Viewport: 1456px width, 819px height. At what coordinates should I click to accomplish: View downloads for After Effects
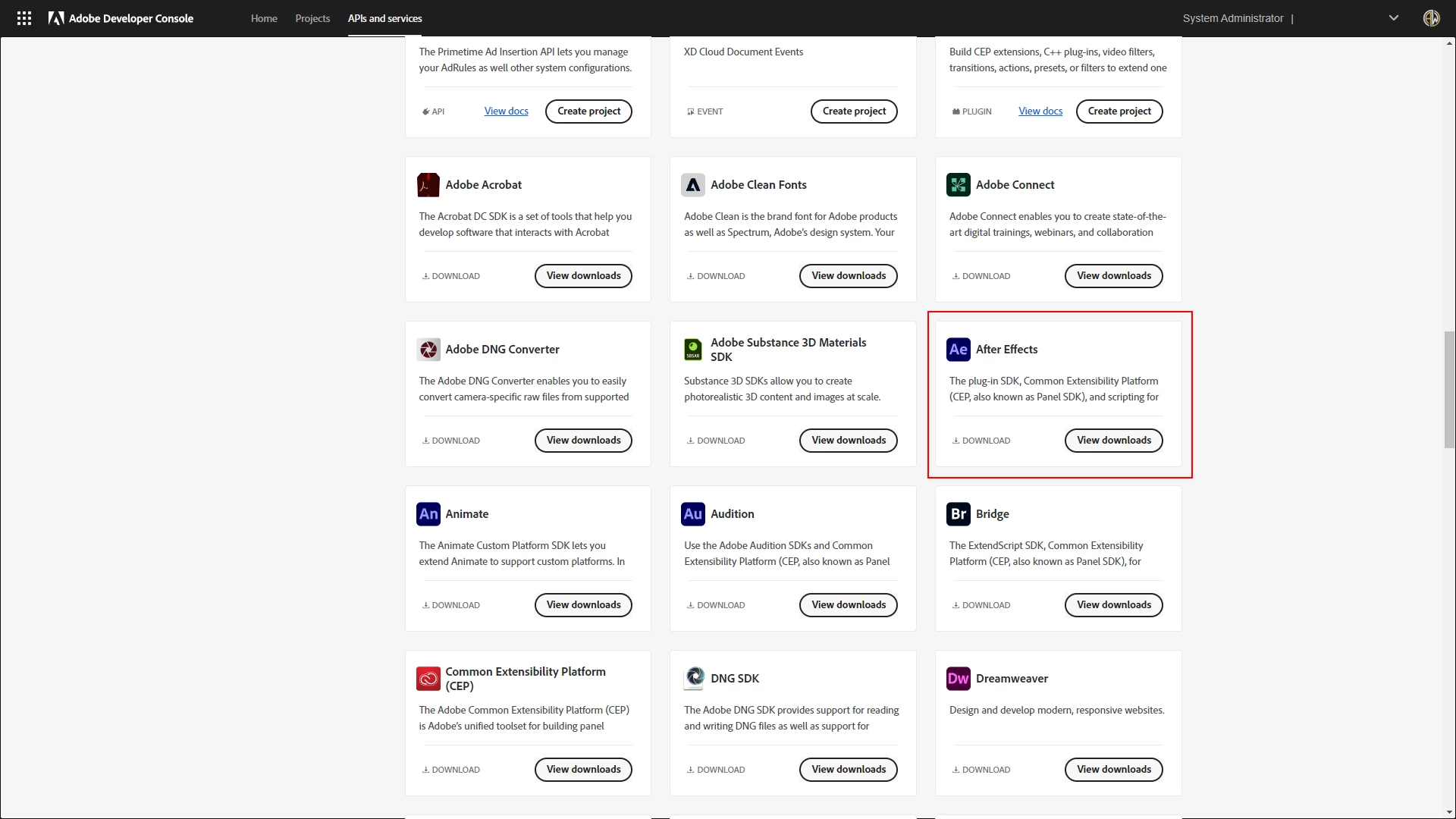(1114, 441)
